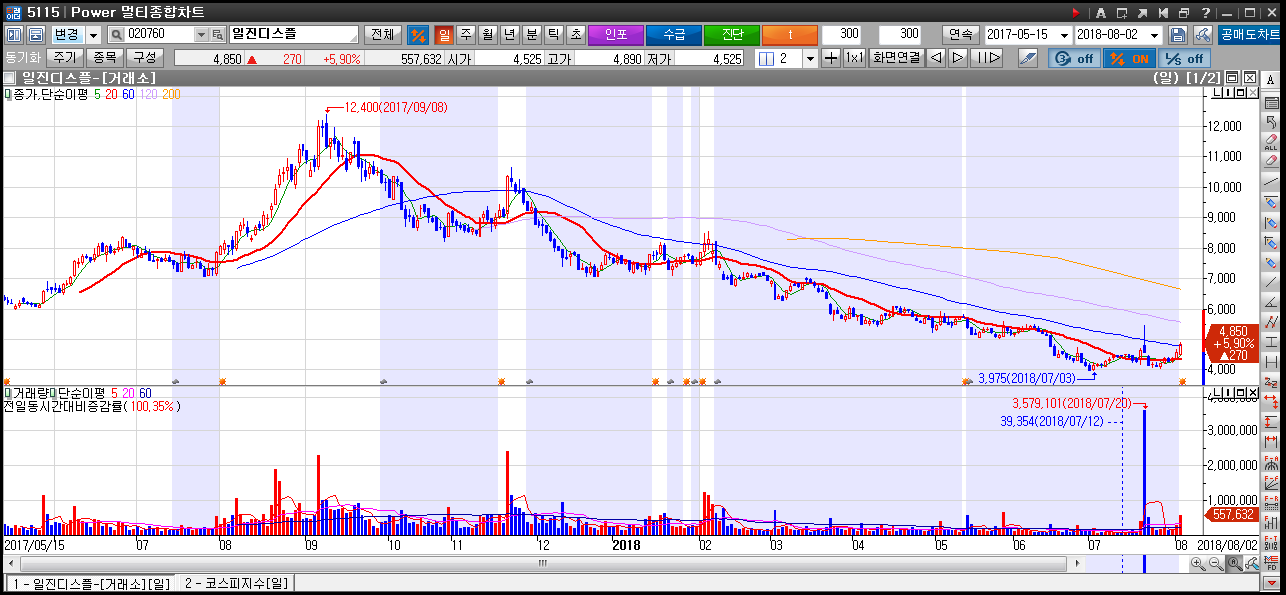Toggle the price/volume ON switch
Image resolution: width=1286 pixels, height=595 pixels.
pyautogui.click(x=1127, y=58)
